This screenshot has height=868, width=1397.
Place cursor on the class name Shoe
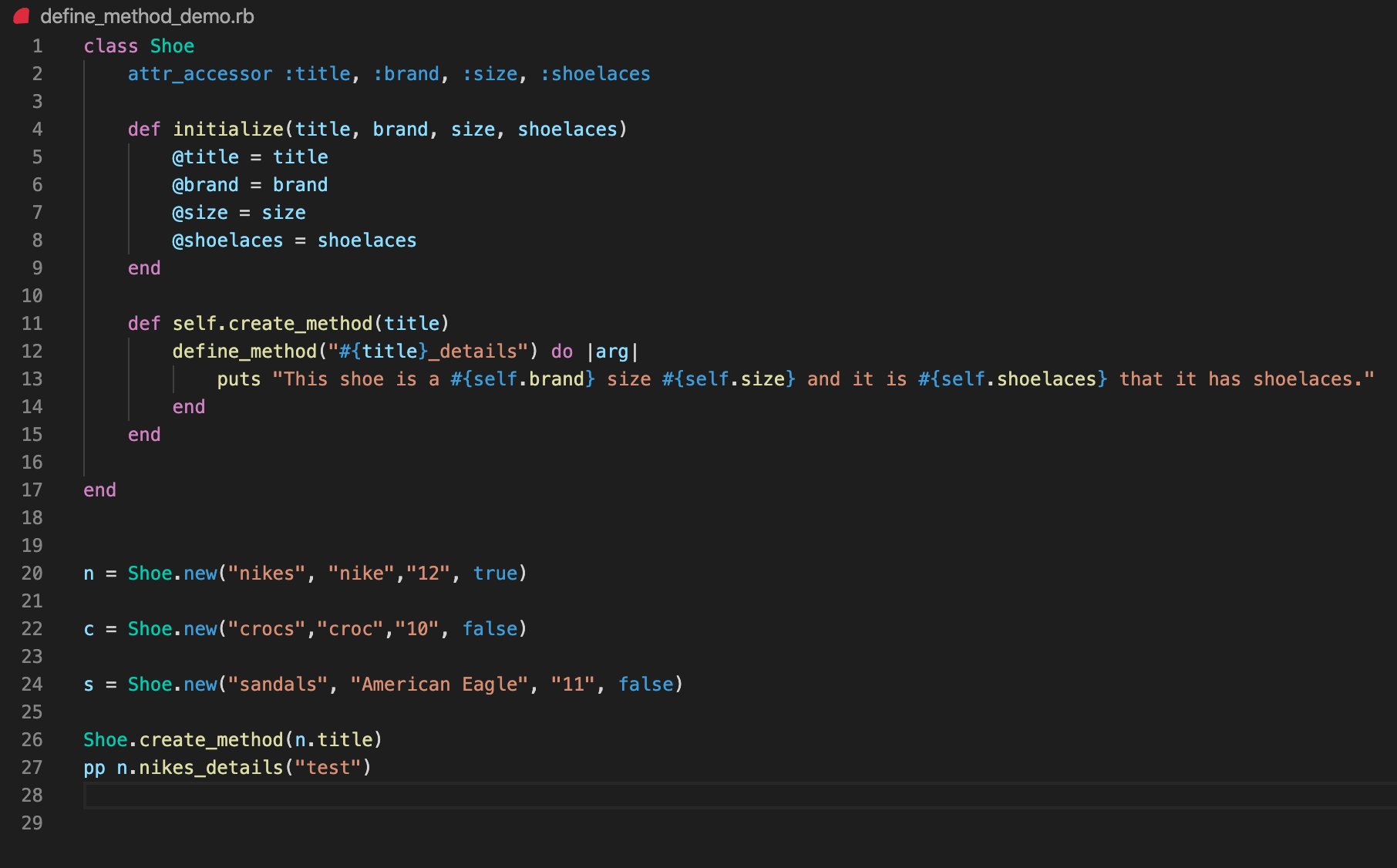172,45
